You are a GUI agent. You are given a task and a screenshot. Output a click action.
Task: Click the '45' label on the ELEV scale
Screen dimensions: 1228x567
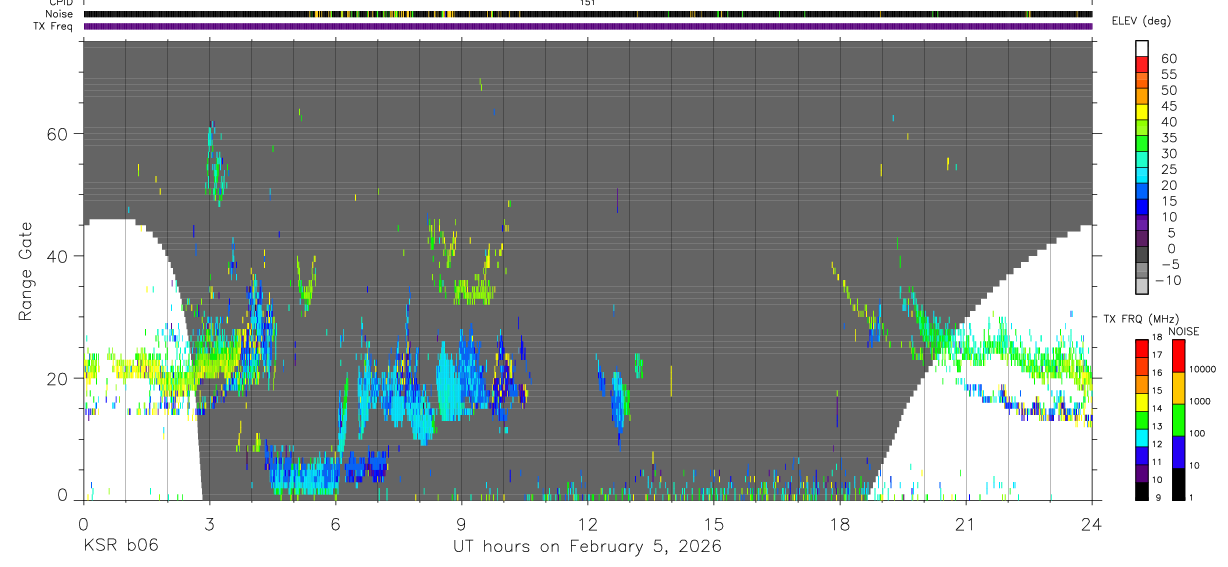pos(1169,106)
